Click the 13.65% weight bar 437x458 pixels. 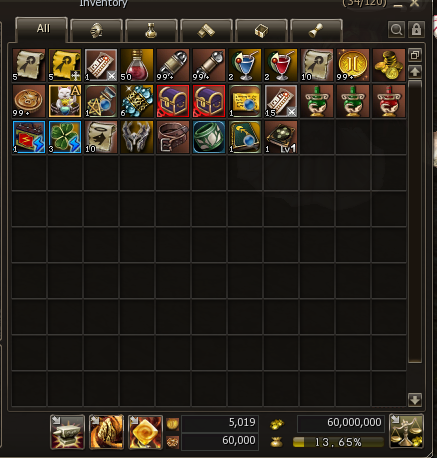(x=338, y=442)
